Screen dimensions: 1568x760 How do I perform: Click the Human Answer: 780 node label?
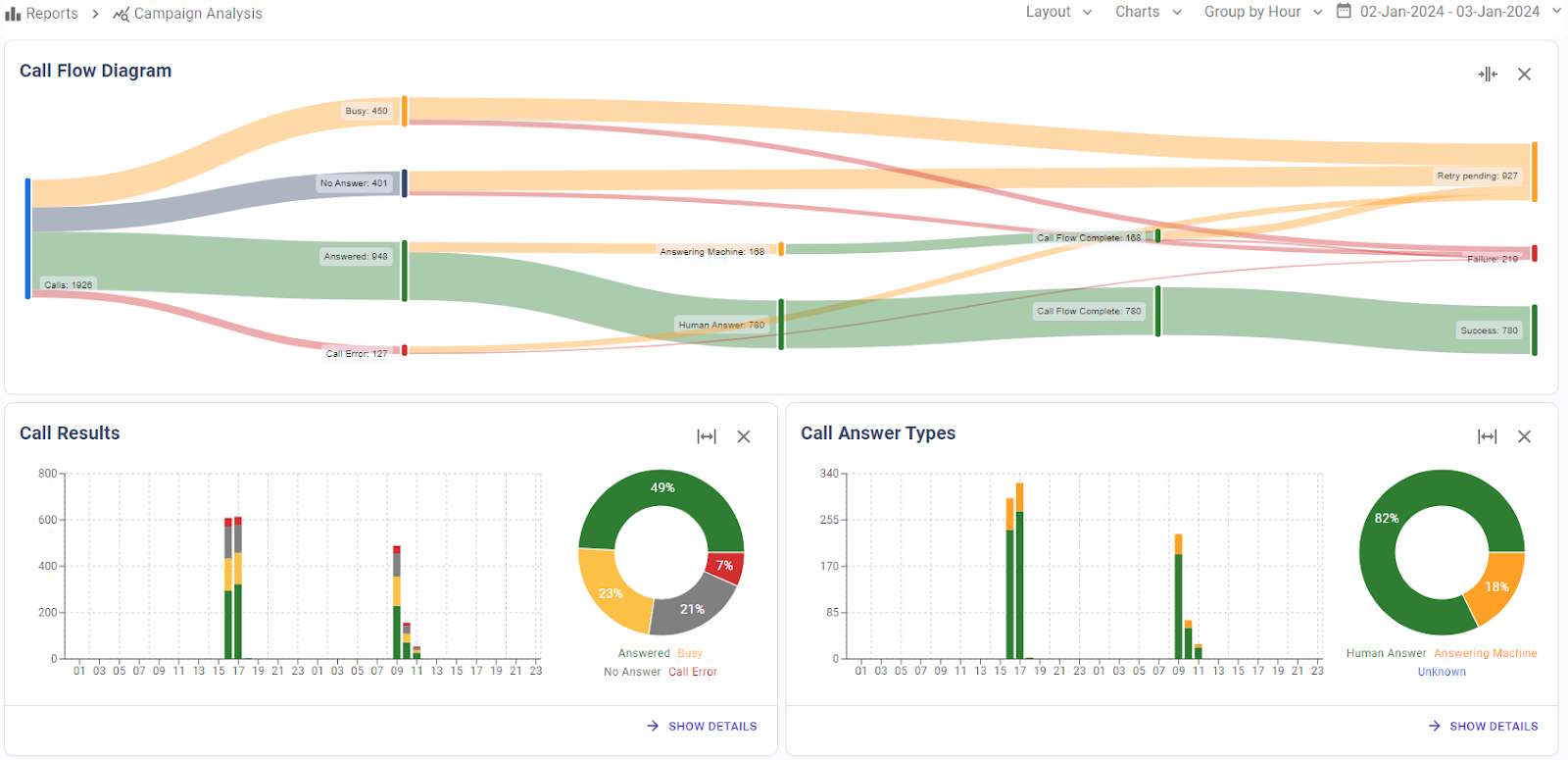(721, 325)
